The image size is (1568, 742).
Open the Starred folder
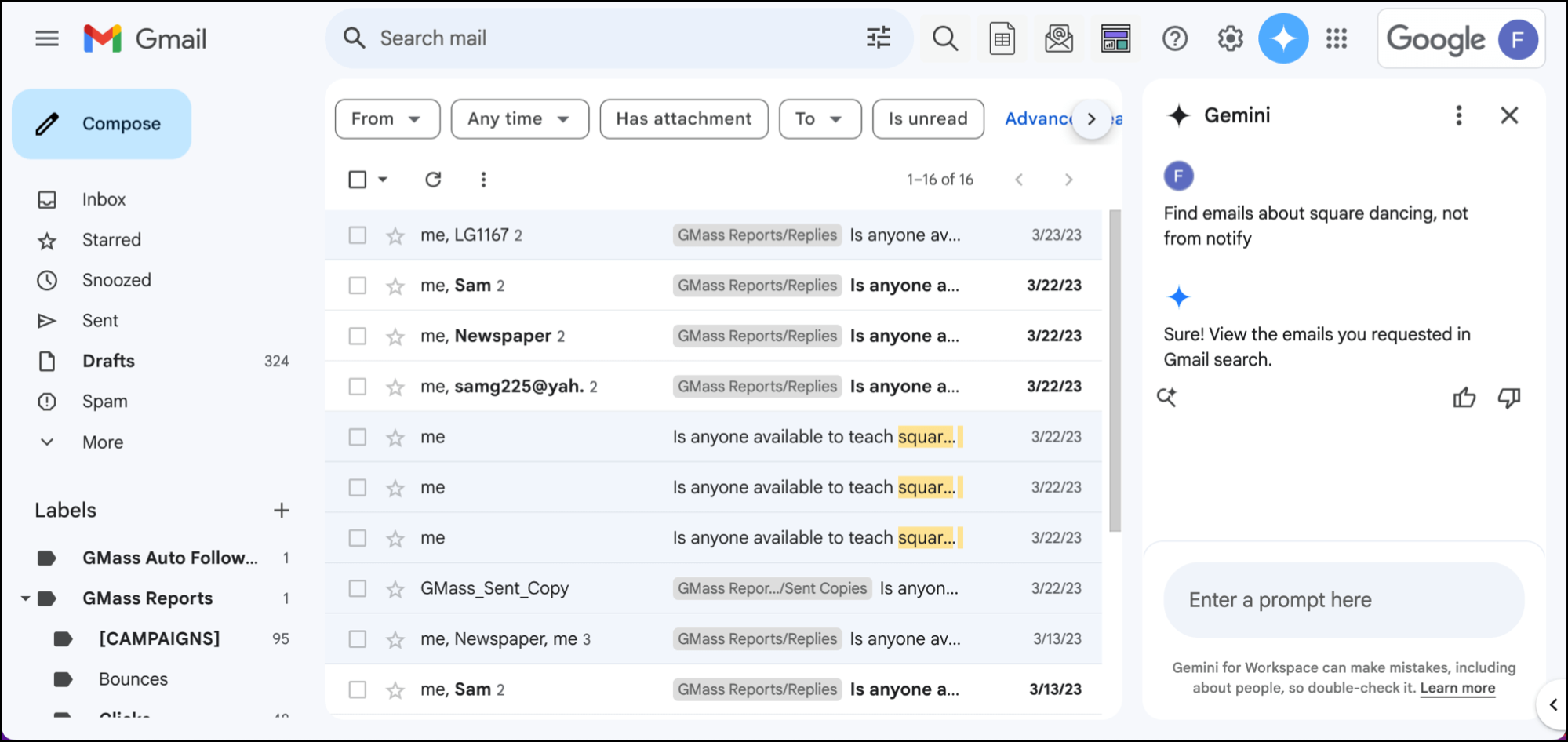click(x=111, y=240)
